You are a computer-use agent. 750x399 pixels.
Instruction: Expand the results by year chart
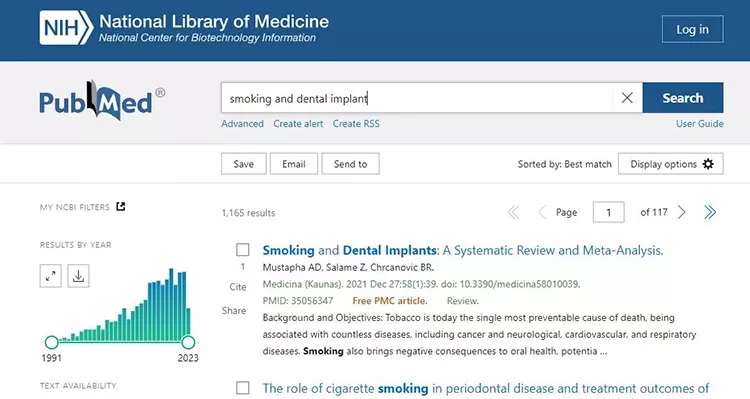click(x=51, y=276)
